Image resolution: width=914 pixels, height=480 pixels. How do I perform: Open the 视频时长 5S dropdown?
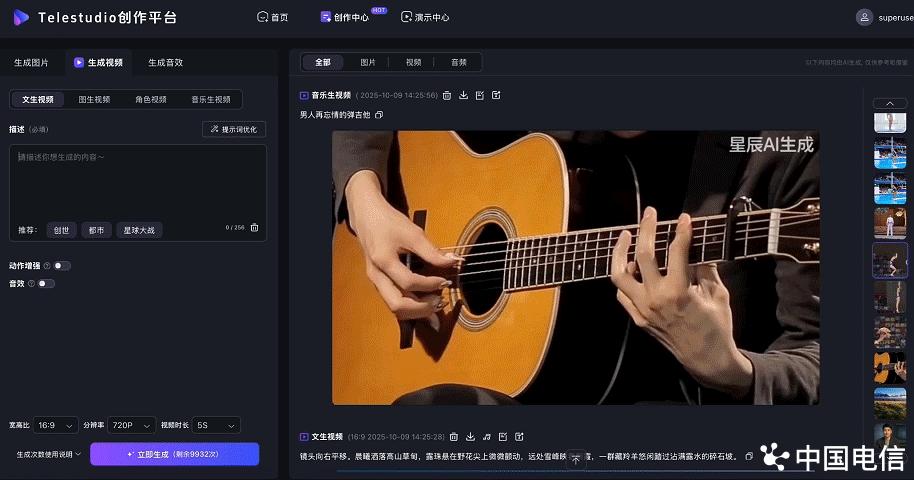click(x=216, y=425)
